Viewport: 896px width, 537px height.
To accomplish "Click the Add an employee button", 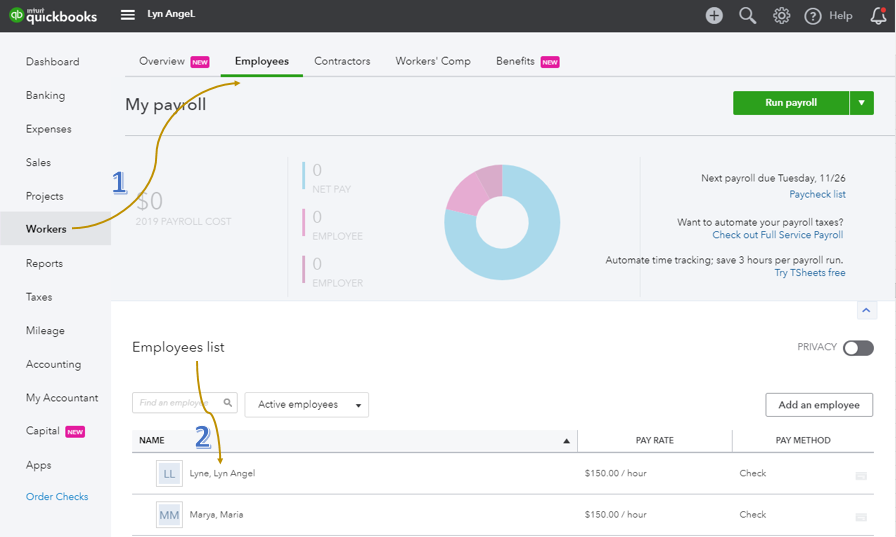I will pyautogui.click(x=819, y=404).
